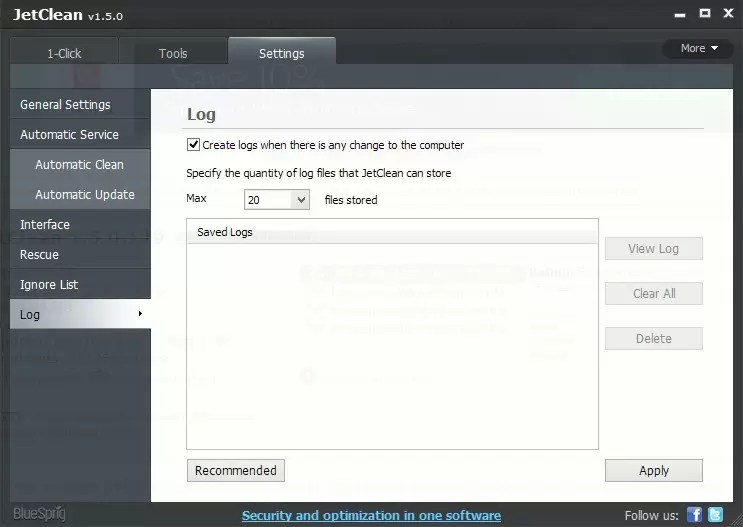Click the View Log button
Screen dimensions: 743x527
[653, 248]
